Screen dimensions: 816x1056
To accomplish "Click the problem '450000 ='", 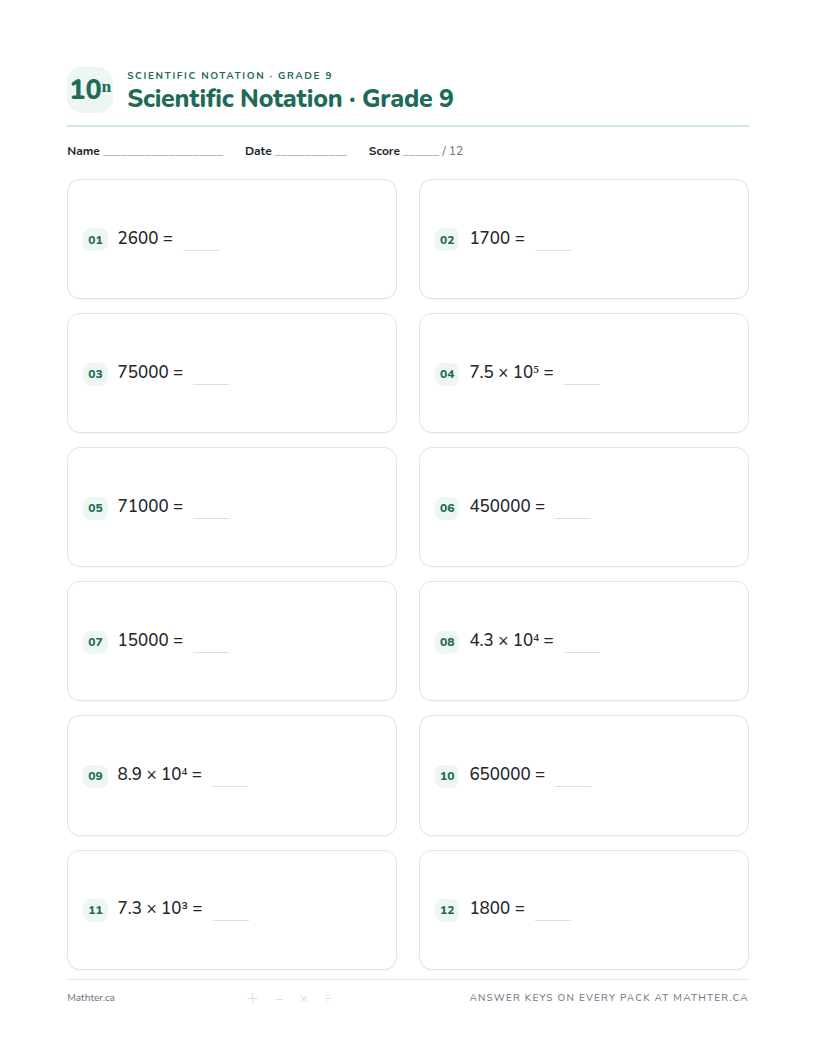I will tap(507, 506).
